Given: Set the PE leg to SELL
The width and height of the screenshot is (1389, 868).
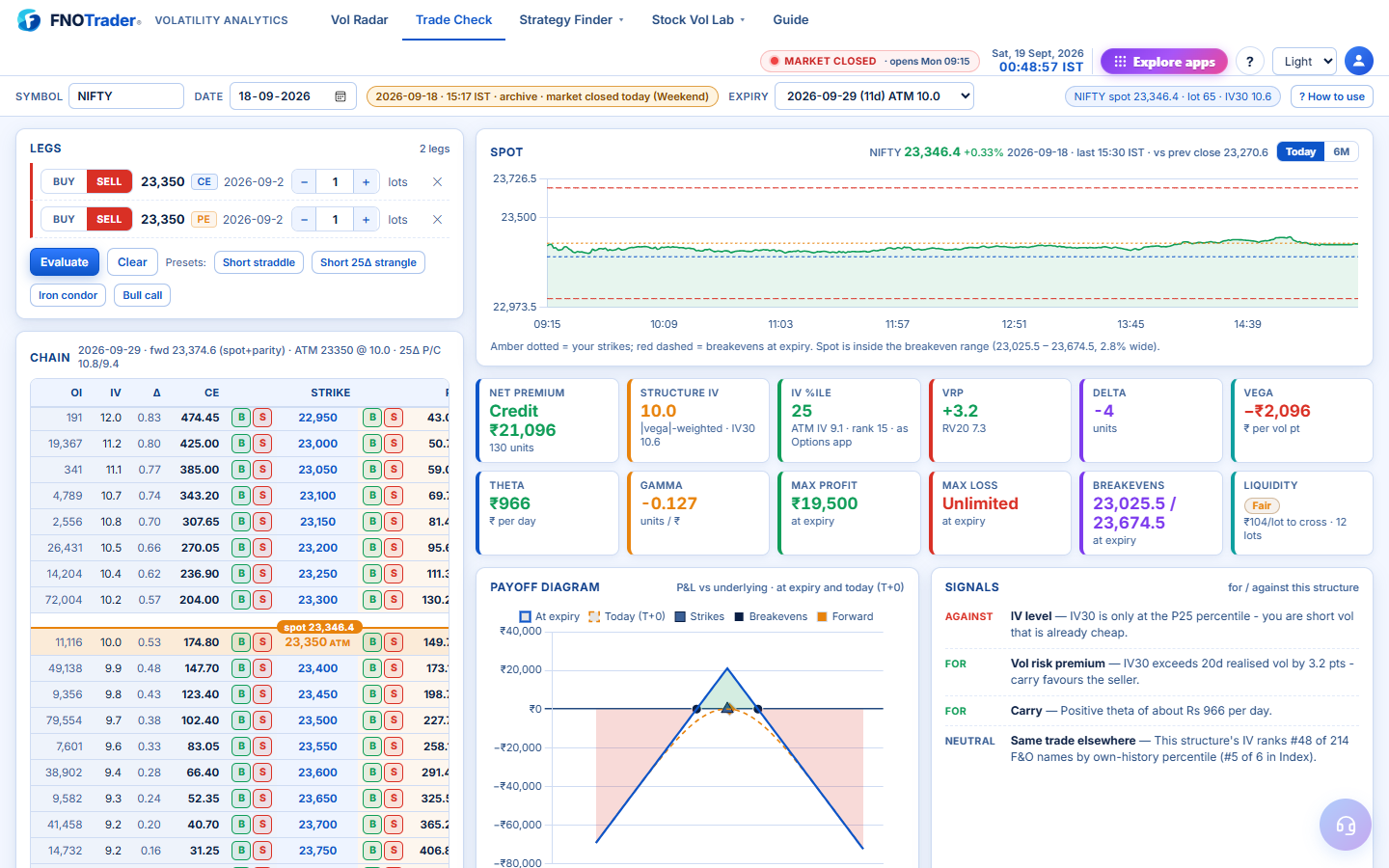Looking at the screenshot, I should pyautogui.click(x=109, y=220).
